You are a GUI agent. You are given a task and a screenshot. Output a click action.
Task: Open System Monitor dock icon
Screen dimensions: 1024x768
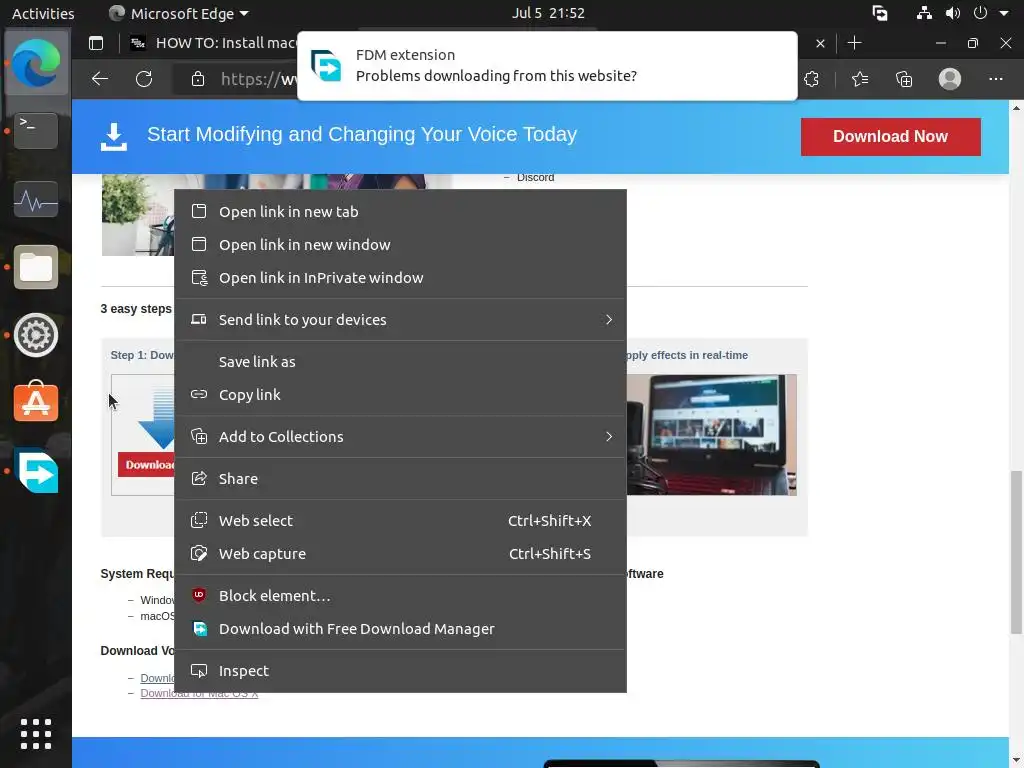[x=36, y=199]
